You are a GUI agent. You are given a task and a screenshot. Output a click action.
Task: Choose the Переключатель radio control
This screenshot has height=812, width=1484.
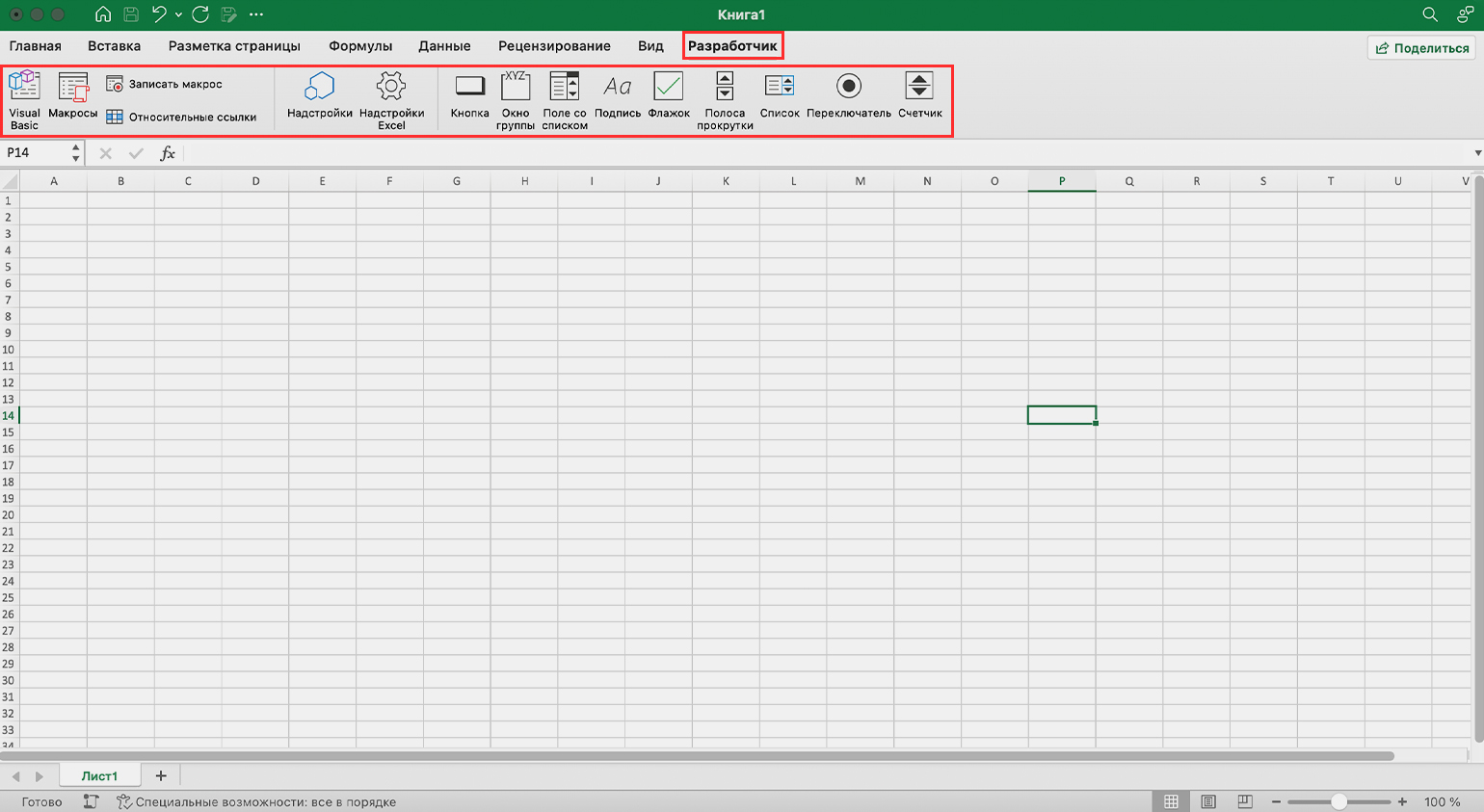point(848,98)
